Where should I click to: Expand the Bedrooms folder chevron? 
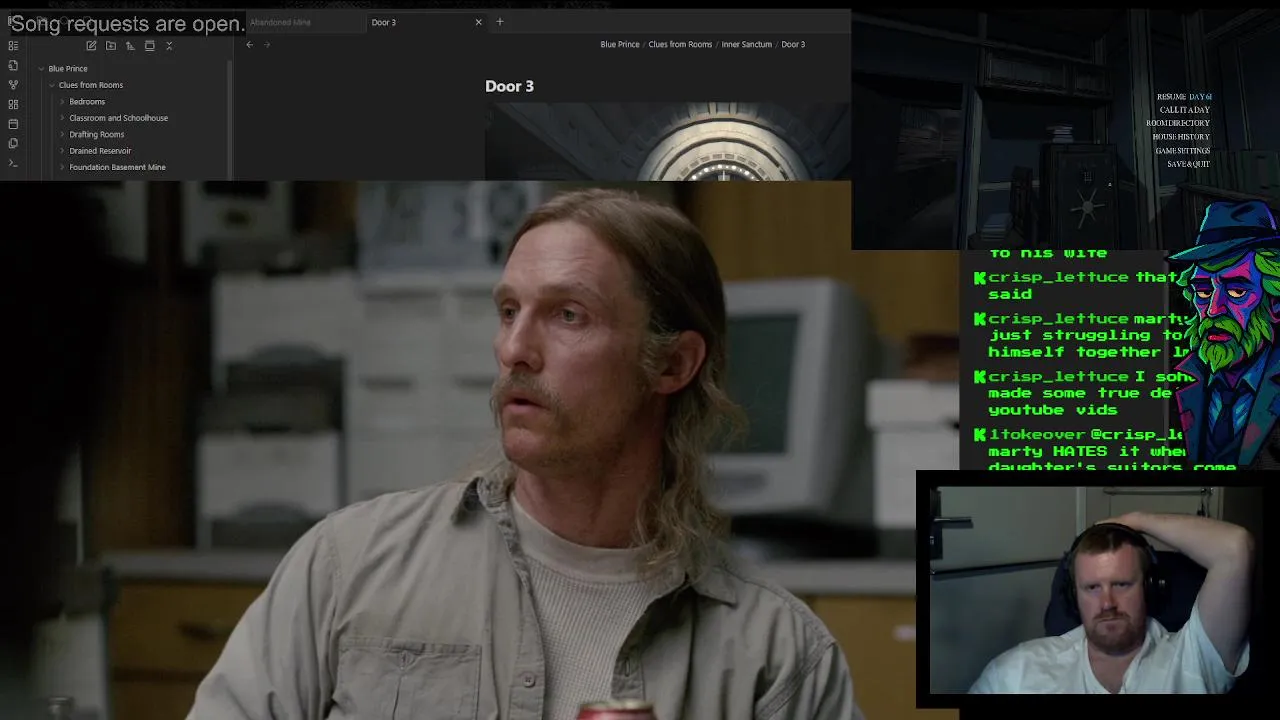tap(62, 102)
